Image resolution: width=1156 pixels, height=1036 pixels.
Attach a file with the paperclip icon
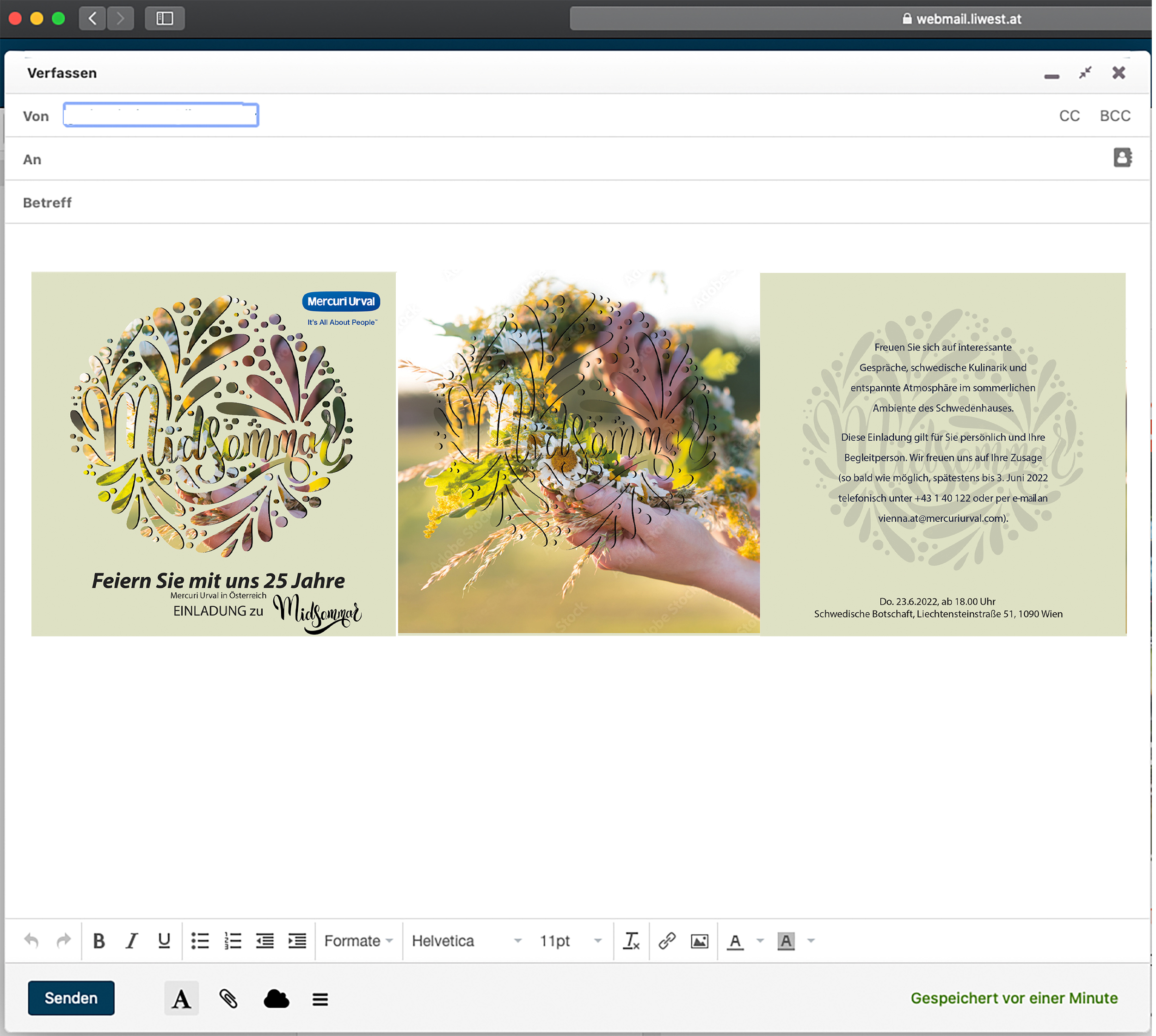click(229, 999)
